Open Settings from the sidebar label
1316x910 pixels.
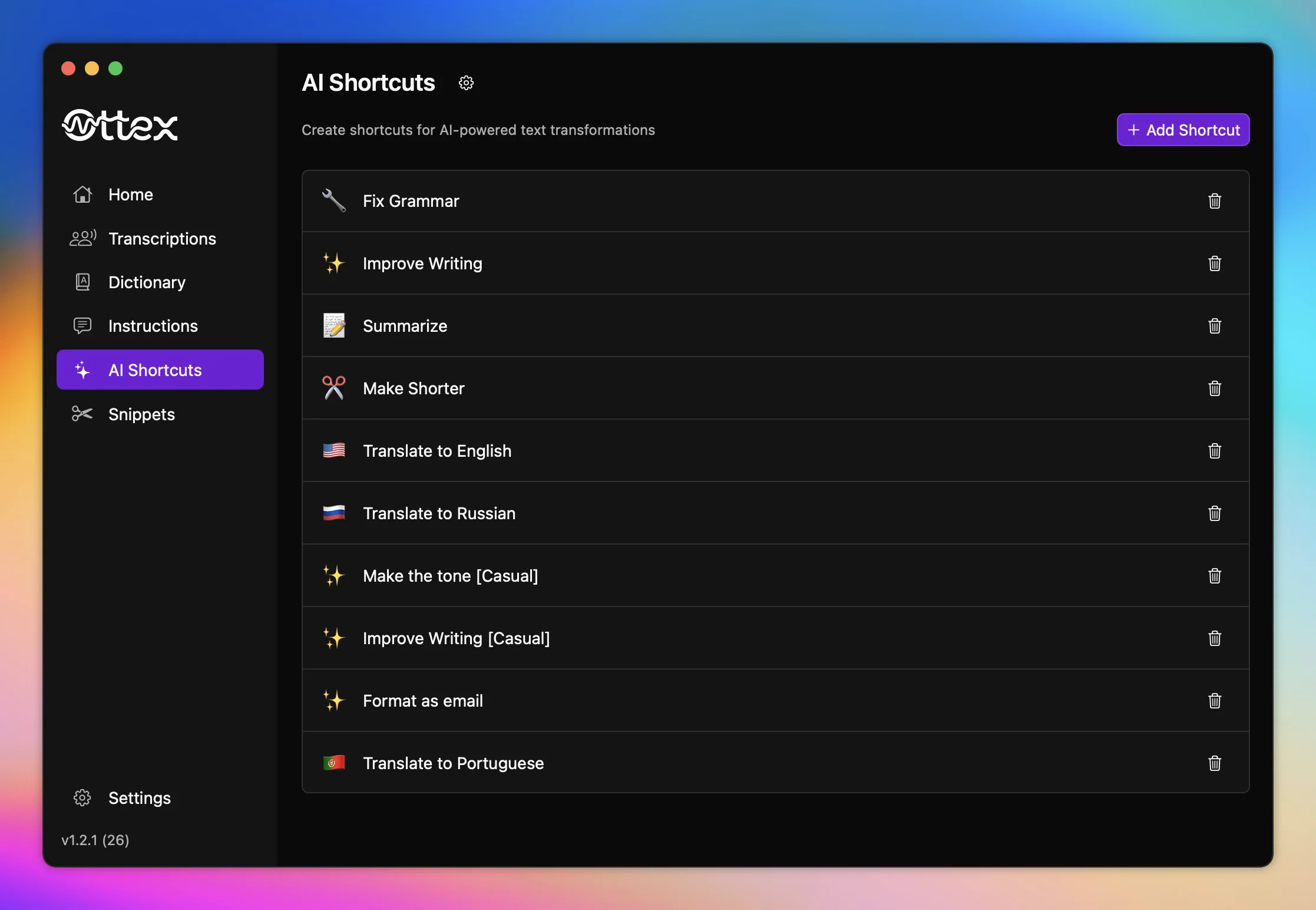point(139,798)
